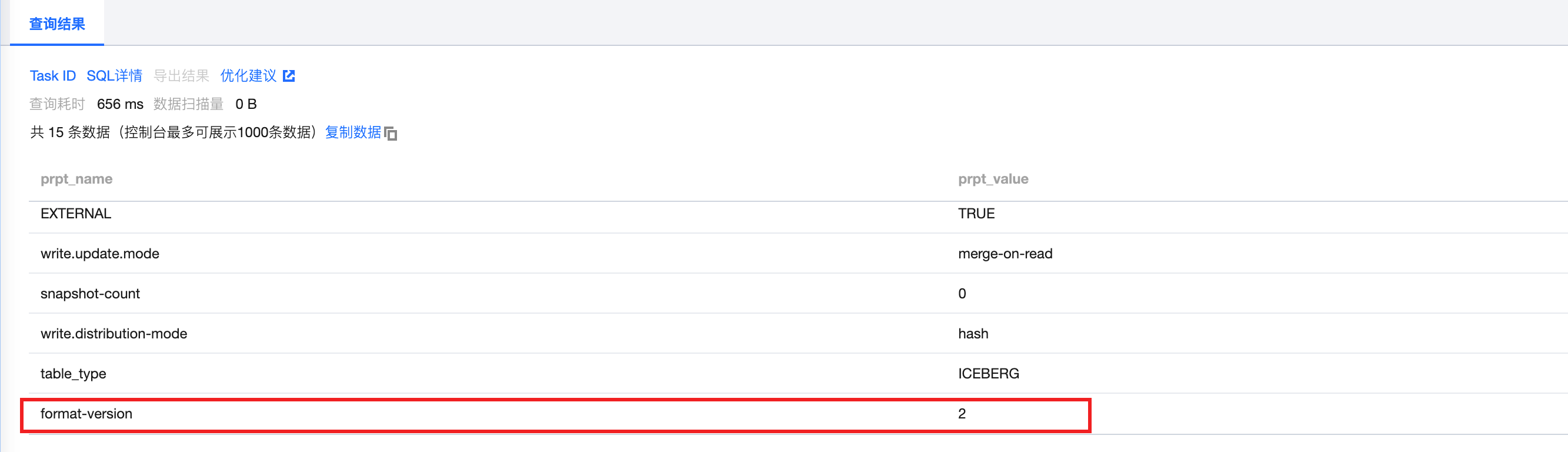Click the external link icon beside 优化建议

[x=289, y=75]
